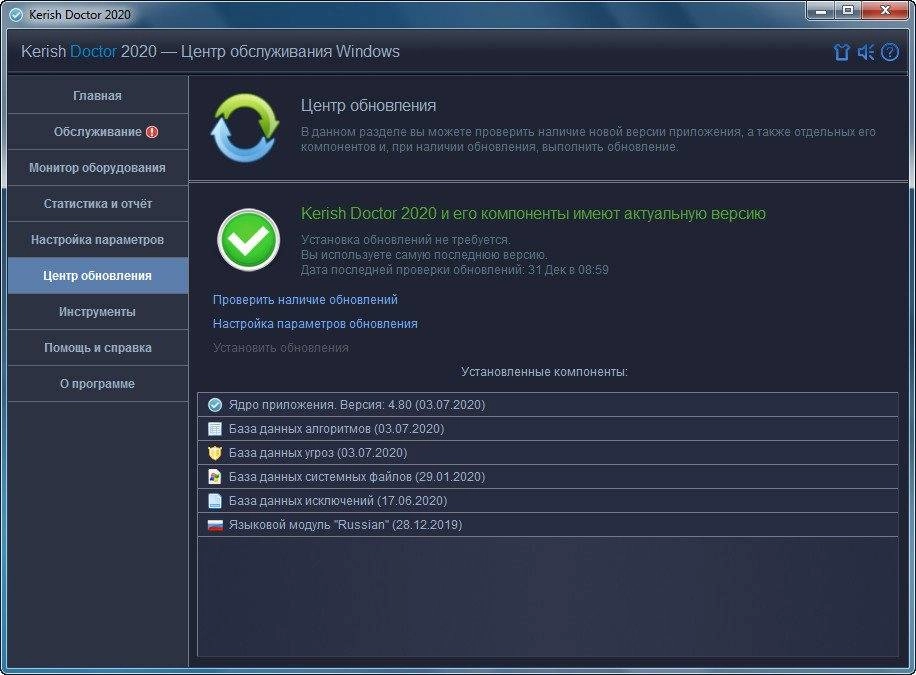Click the Russian flag language module icon
Image resolution: width=916 pixels, height=675 pixels.
[215, 525]
